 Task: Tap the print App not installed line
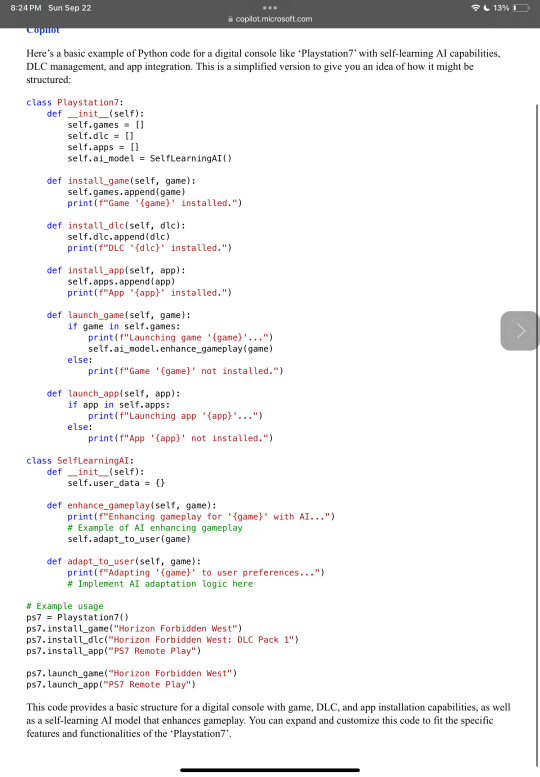pyautogui.click(x=180, y=439)
